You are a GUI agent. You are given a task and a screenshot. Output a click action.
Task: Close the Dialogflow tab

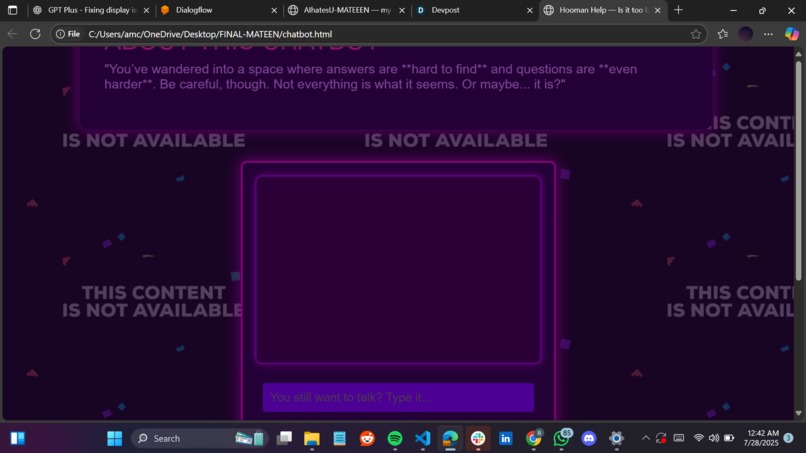click(x=274, y=10)
